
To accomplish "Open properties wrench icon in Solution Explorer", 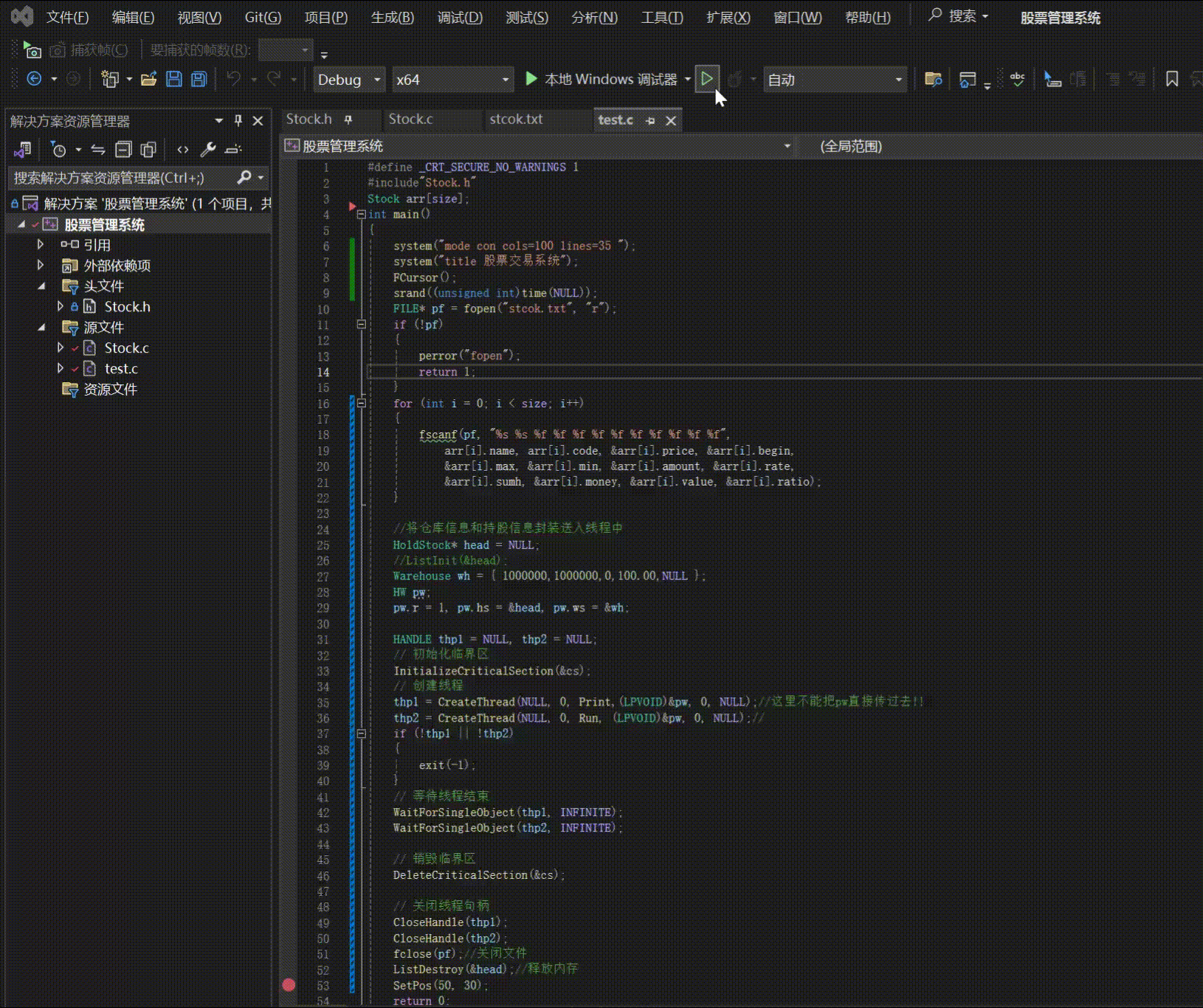I will (x=208, y=150).
